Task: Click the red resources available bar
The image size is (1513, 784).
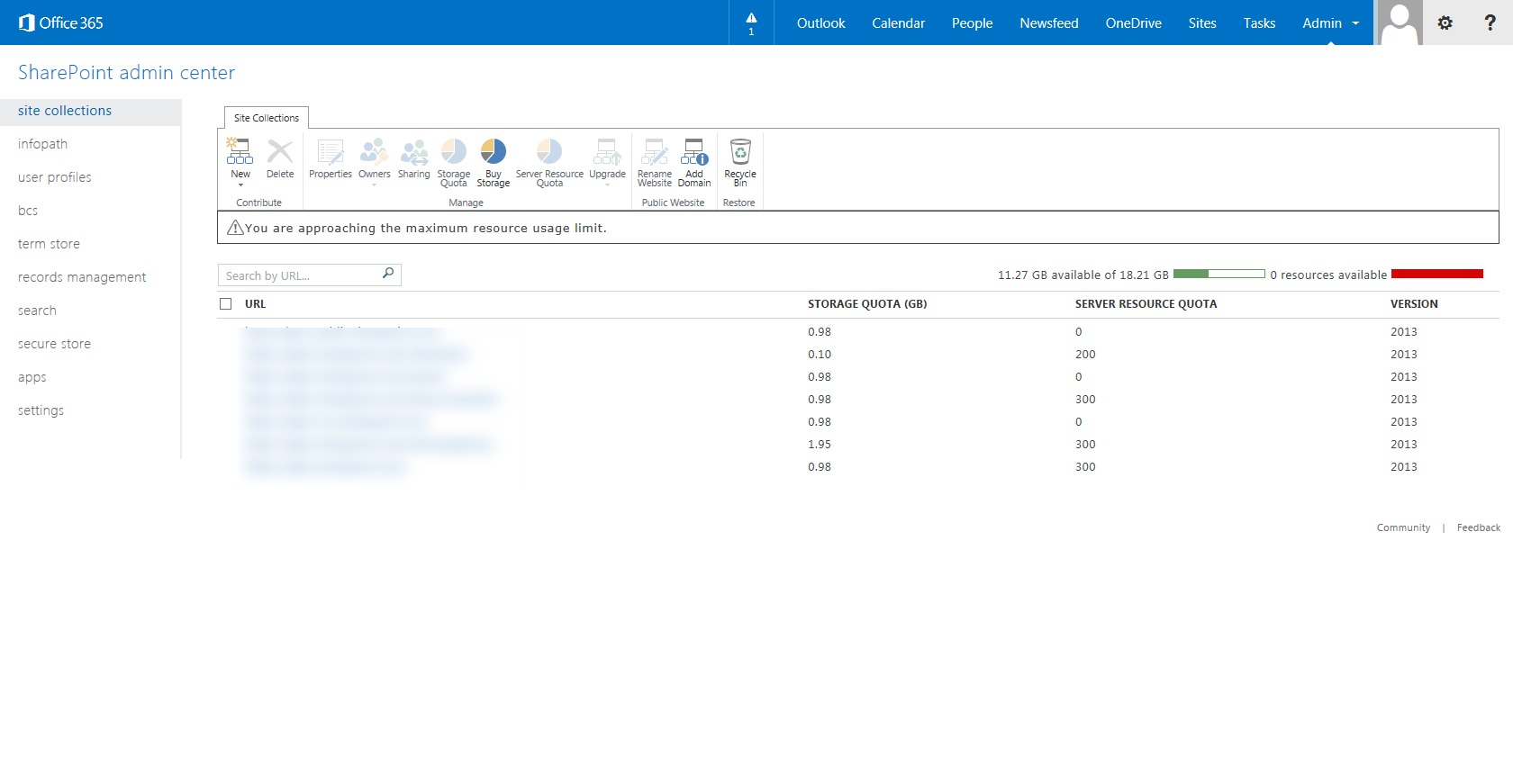Action: pyautogui.click(x=1437, y=274)
